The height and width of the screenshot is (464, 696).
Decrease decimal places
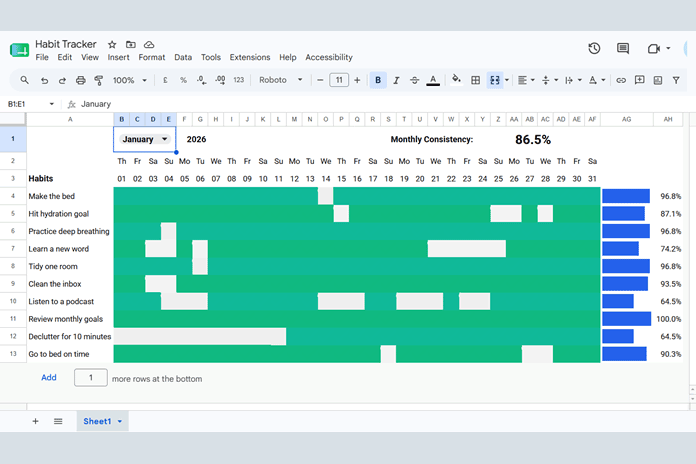202,80
